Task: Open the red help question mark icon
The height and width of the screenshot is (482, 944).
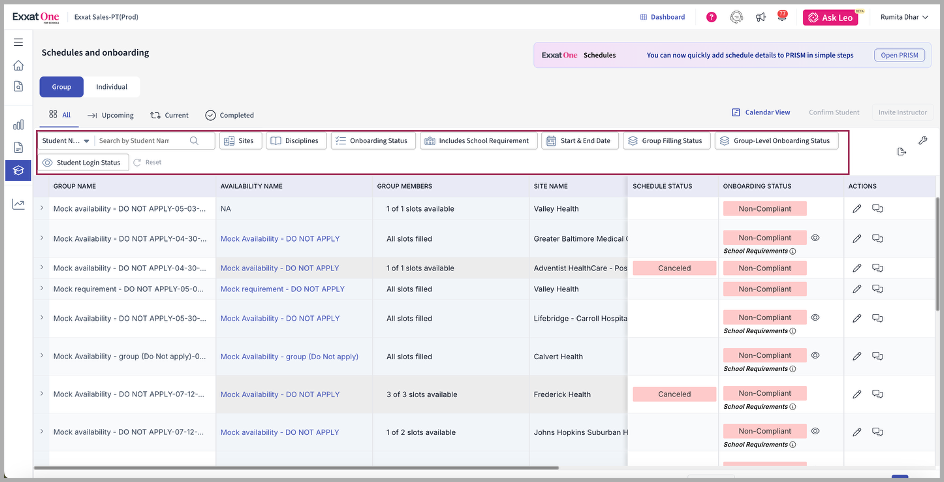Action: pyautogui.click(x=711, y=17)
